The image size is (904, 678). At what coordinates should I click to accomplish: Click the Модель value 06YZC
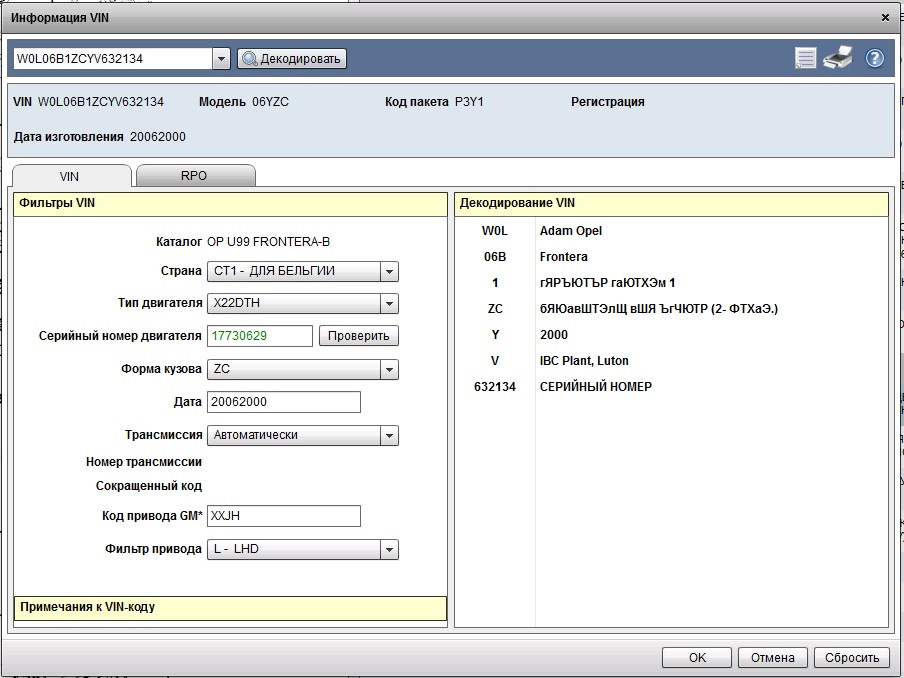270,102
